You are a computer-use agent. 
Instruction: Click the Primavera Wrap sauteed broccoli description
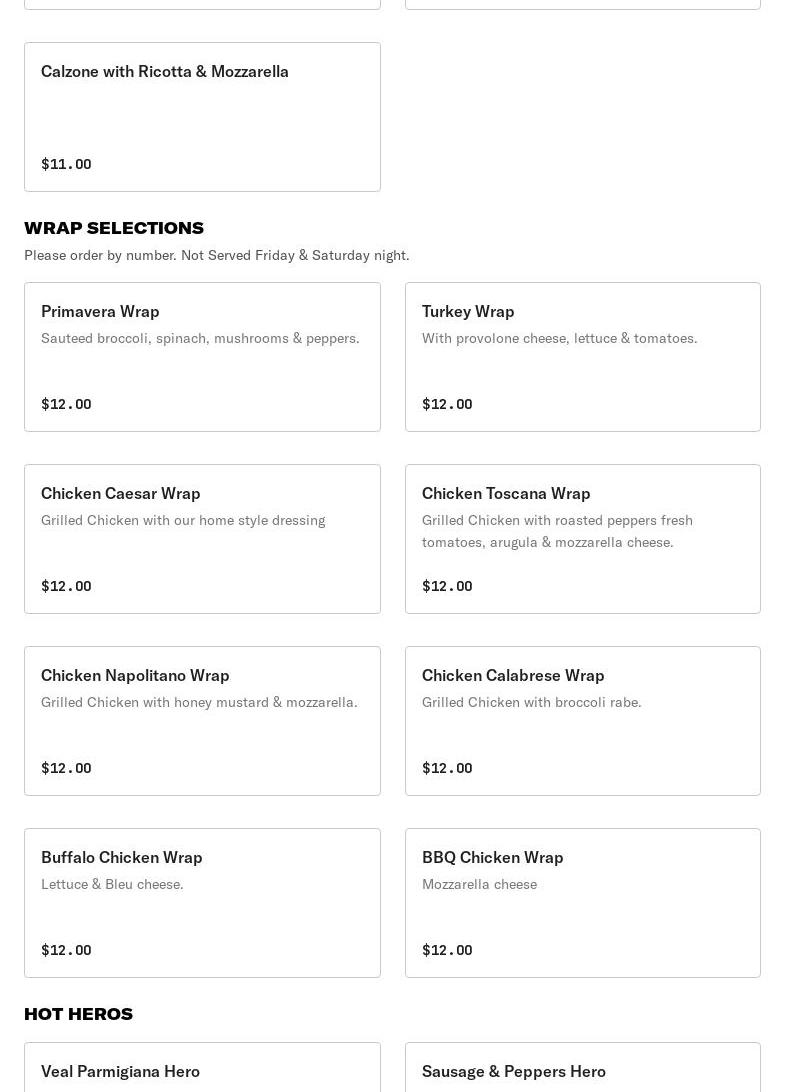[x=200, y=338]
